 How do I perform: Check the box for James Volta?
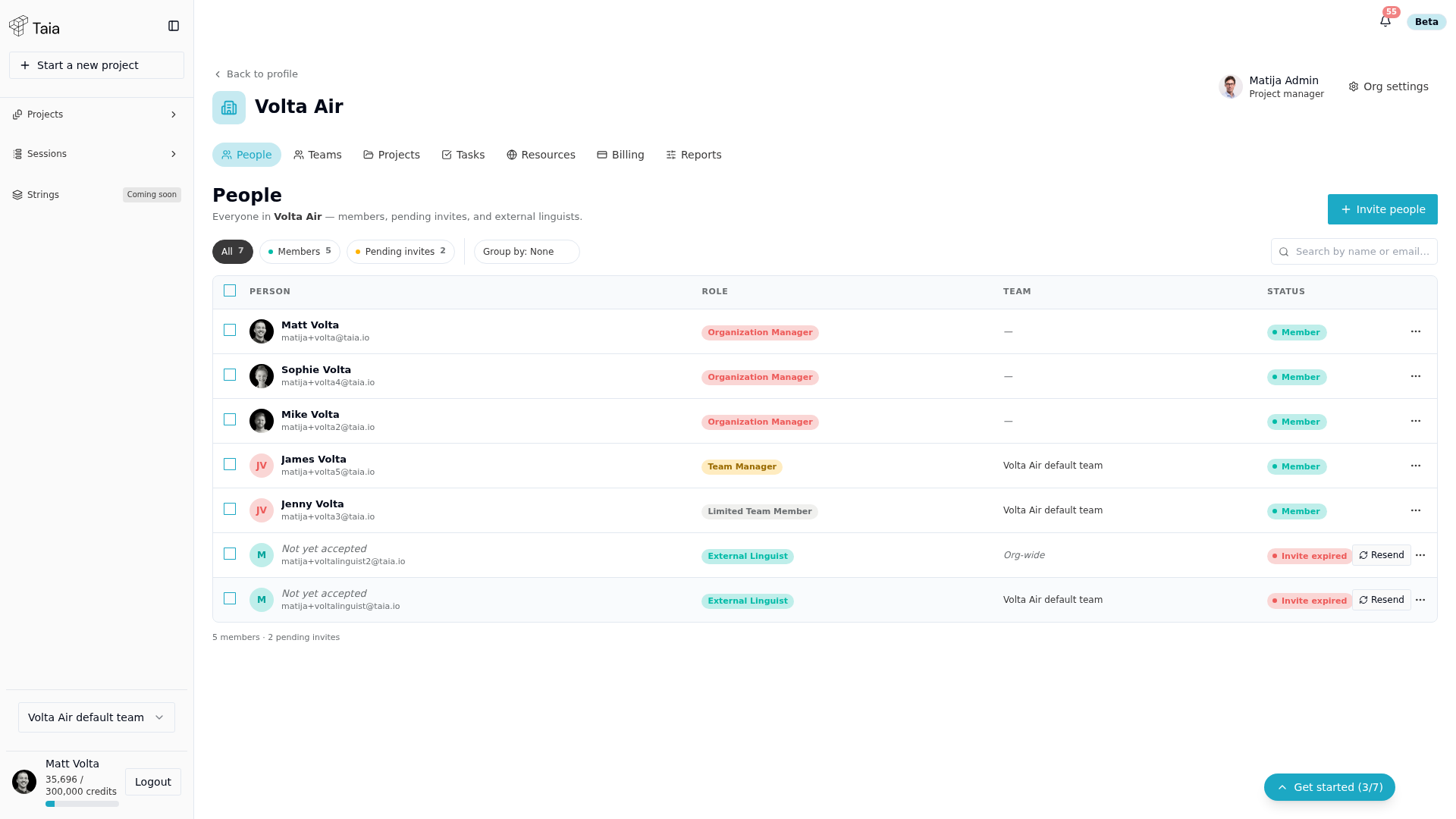pos(230,464)
